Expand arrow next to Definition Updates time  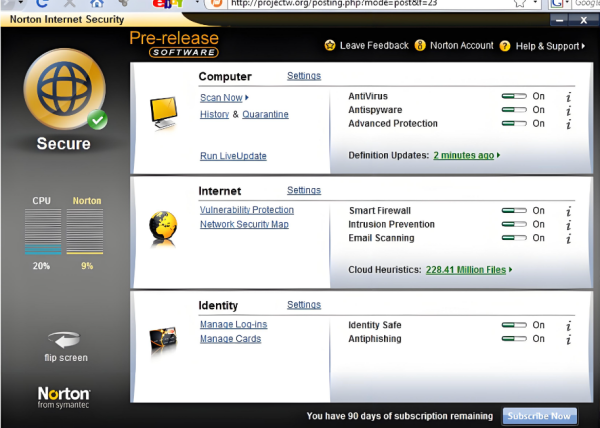click(x=498, y=155)
